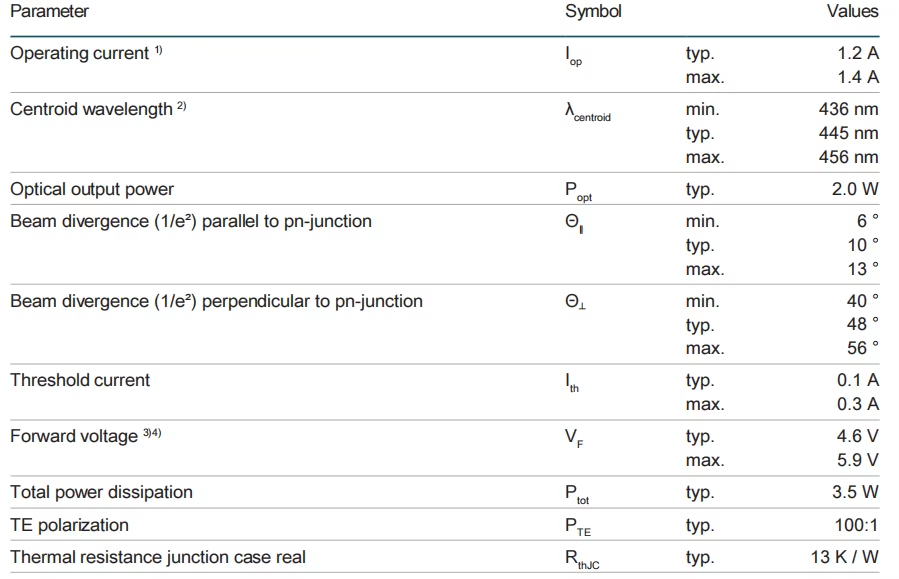The height and width of the screenshot is (579, 899).
Task: Click footnote marker 2 after Centroid wavelength
Action: tap(181, 106)
